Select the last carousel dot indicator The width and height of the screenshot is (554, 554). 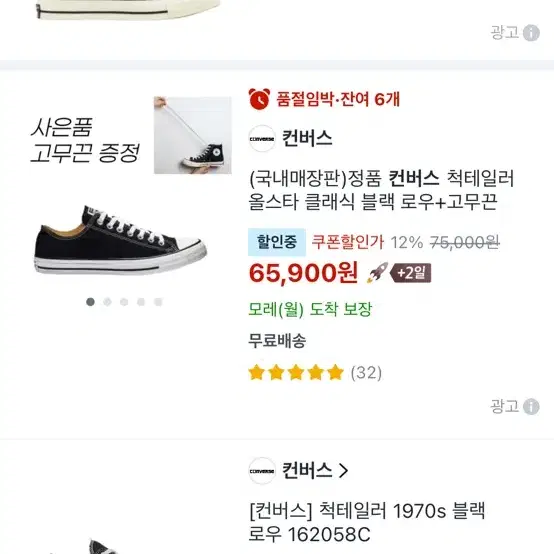point(158,302)
